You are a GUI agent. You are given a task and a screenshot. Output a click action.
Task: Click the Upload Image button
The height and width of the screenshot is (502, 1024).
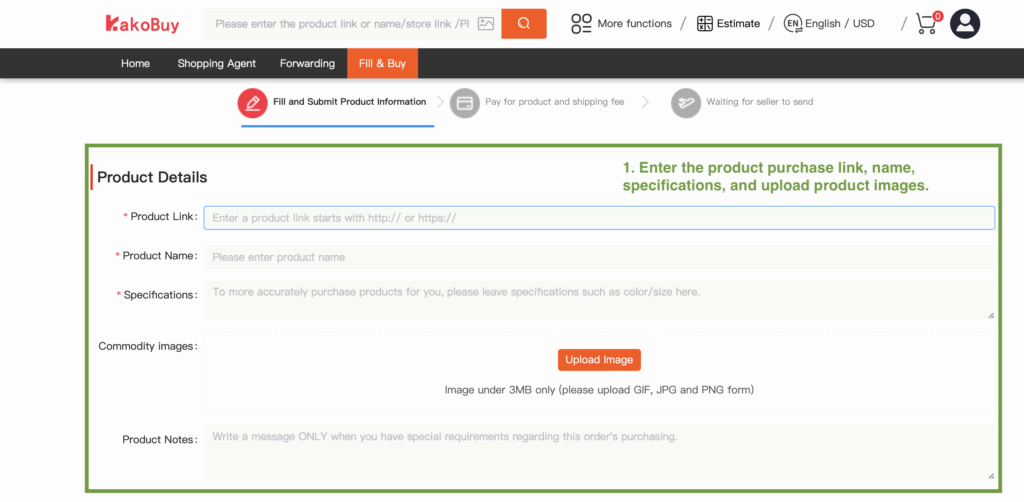tap(599, 360)
